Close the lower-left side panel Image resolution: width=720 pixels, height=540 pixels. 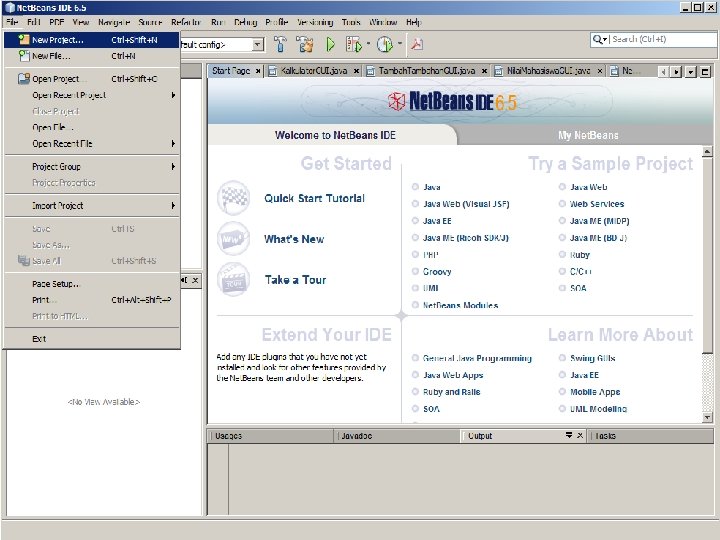click(x=195, y=280)
